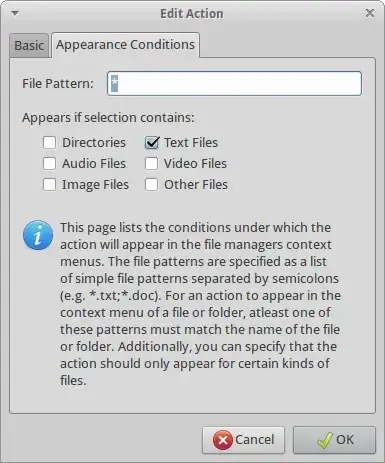Confirm with the OK button

pyautogui.click(x=334, y=440)
